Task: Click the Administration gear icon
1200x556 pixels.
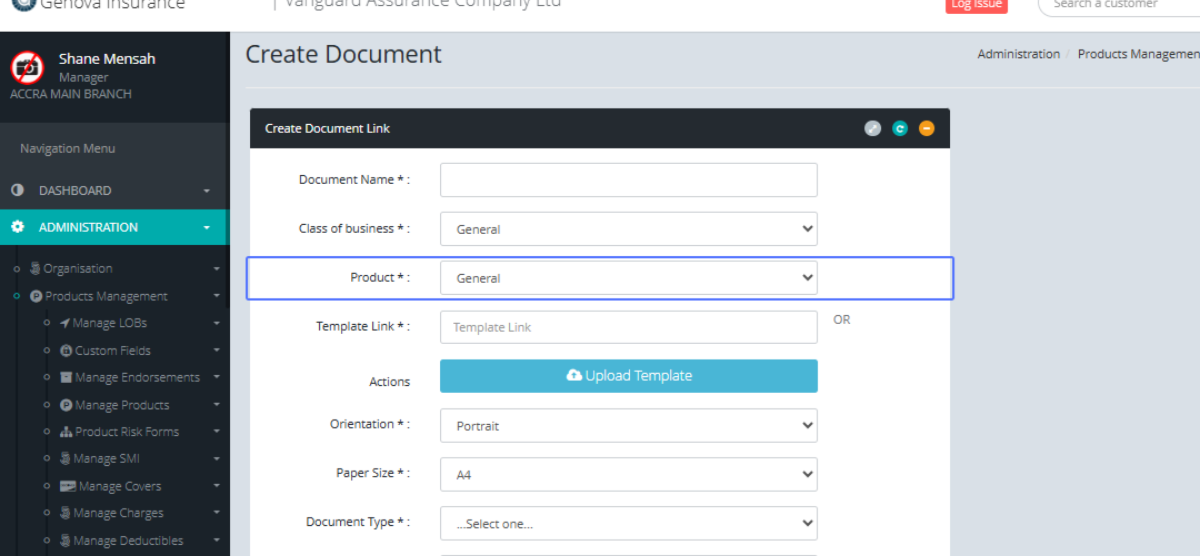Action: (x=17, y=227)
